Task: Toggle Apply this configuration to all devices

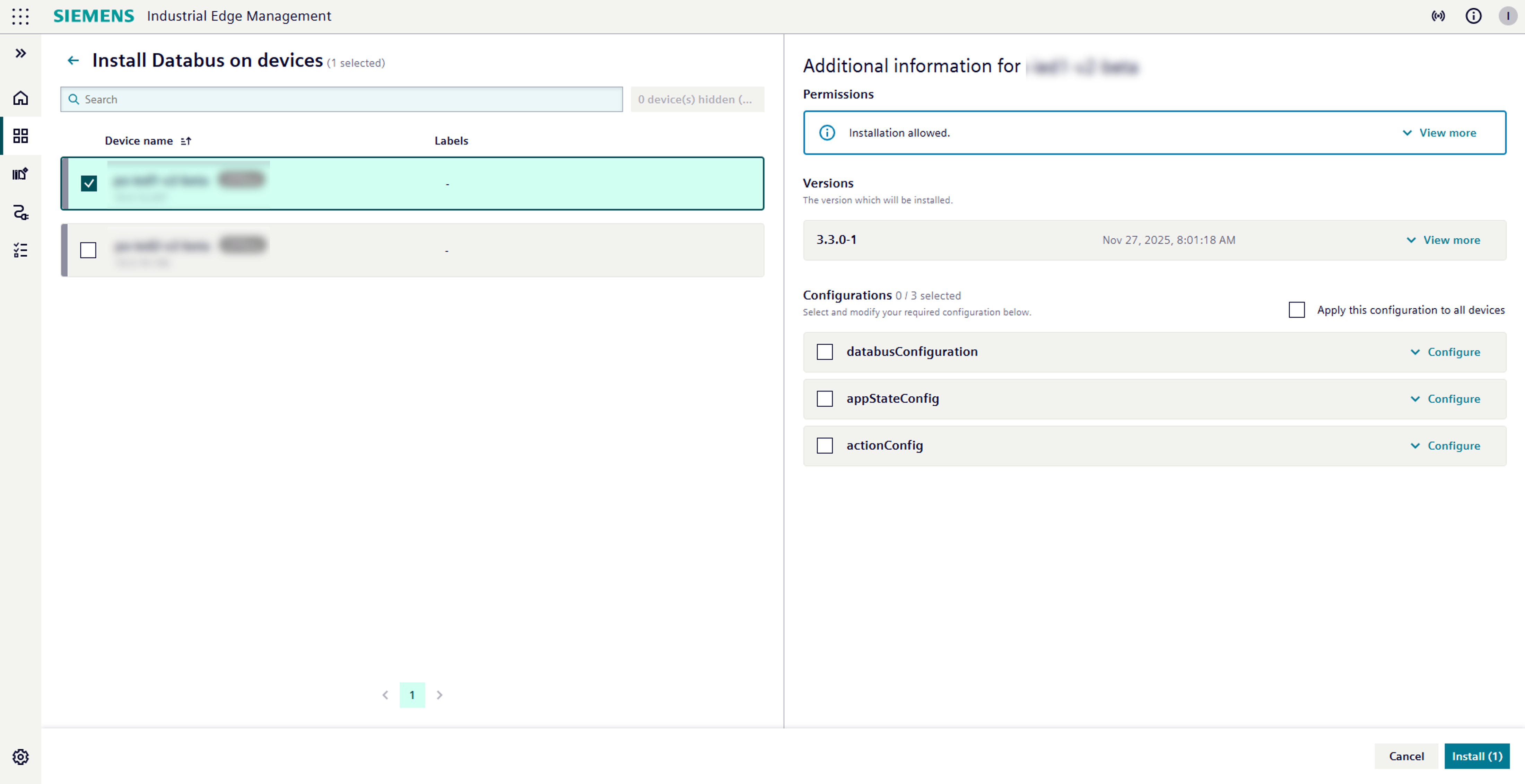Action: click(1297, 310)
